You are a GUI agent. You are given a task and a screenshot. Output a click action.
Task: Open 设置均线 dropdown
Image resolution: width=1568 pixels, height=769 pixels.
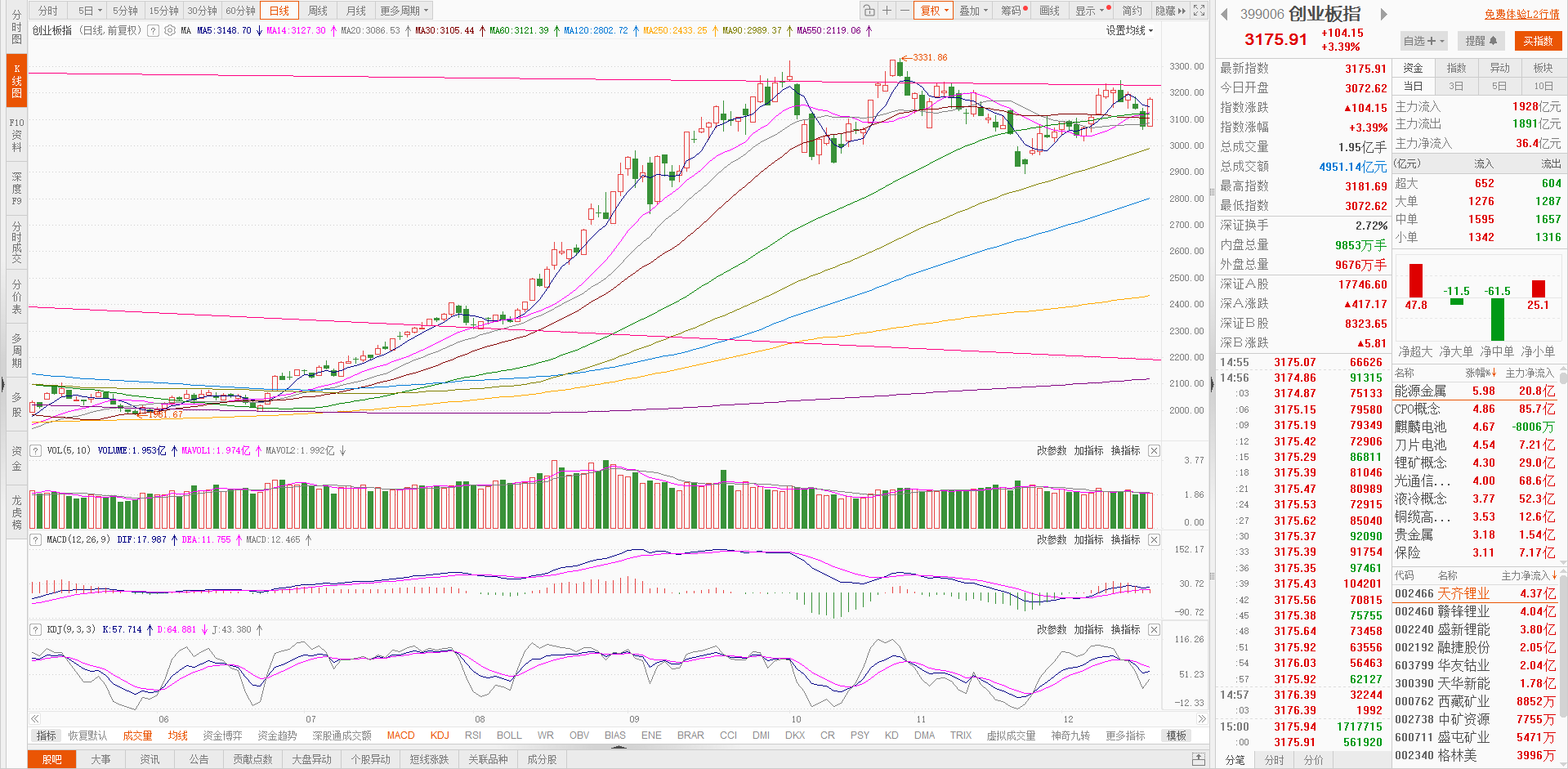[x=1129, y=30]
